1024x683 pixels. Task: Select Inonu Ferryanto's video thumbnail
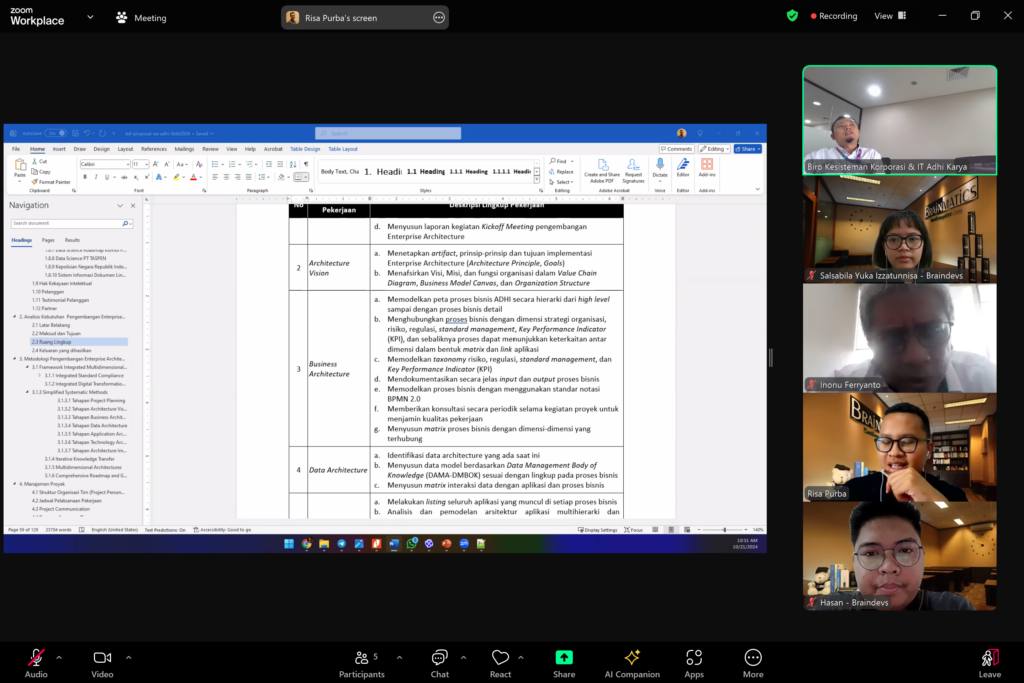[899, 337]
